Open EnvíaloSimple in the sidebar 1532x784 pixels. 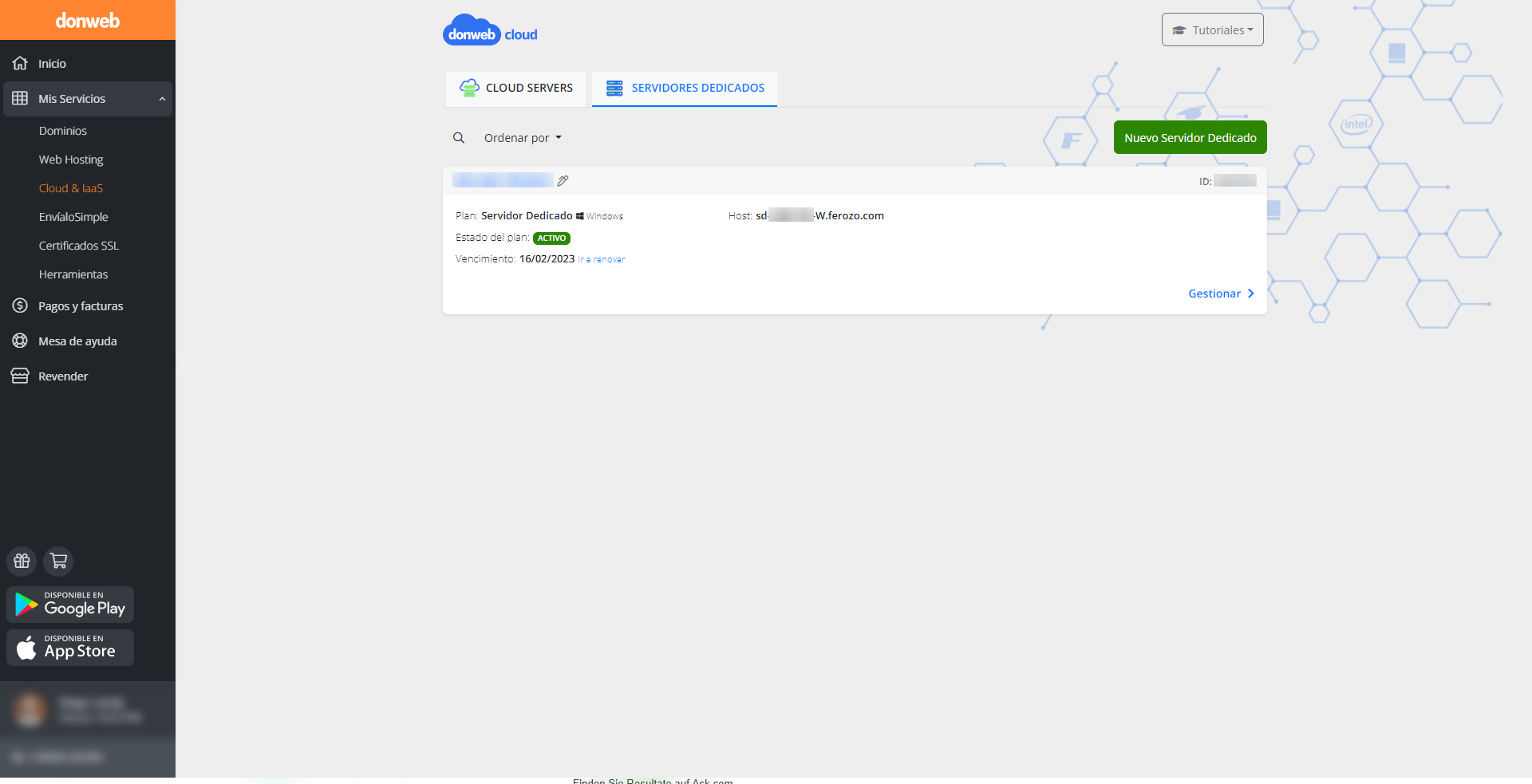point(73,217)
